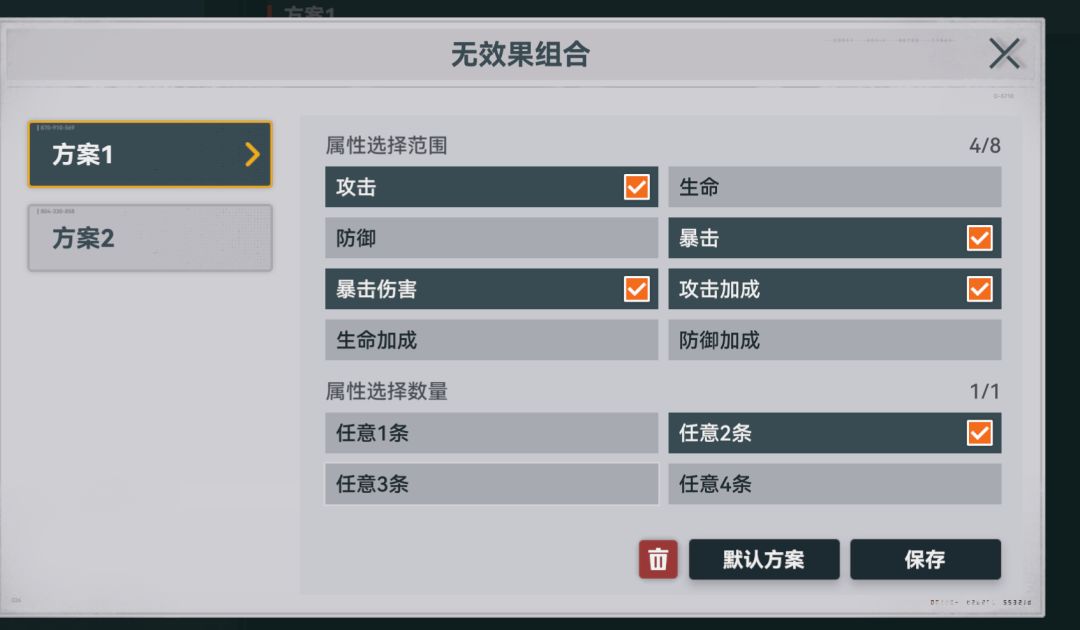1080x630 pixels.
Task: Turn on the 防御加成 option
Action: (x=834, y=340)
